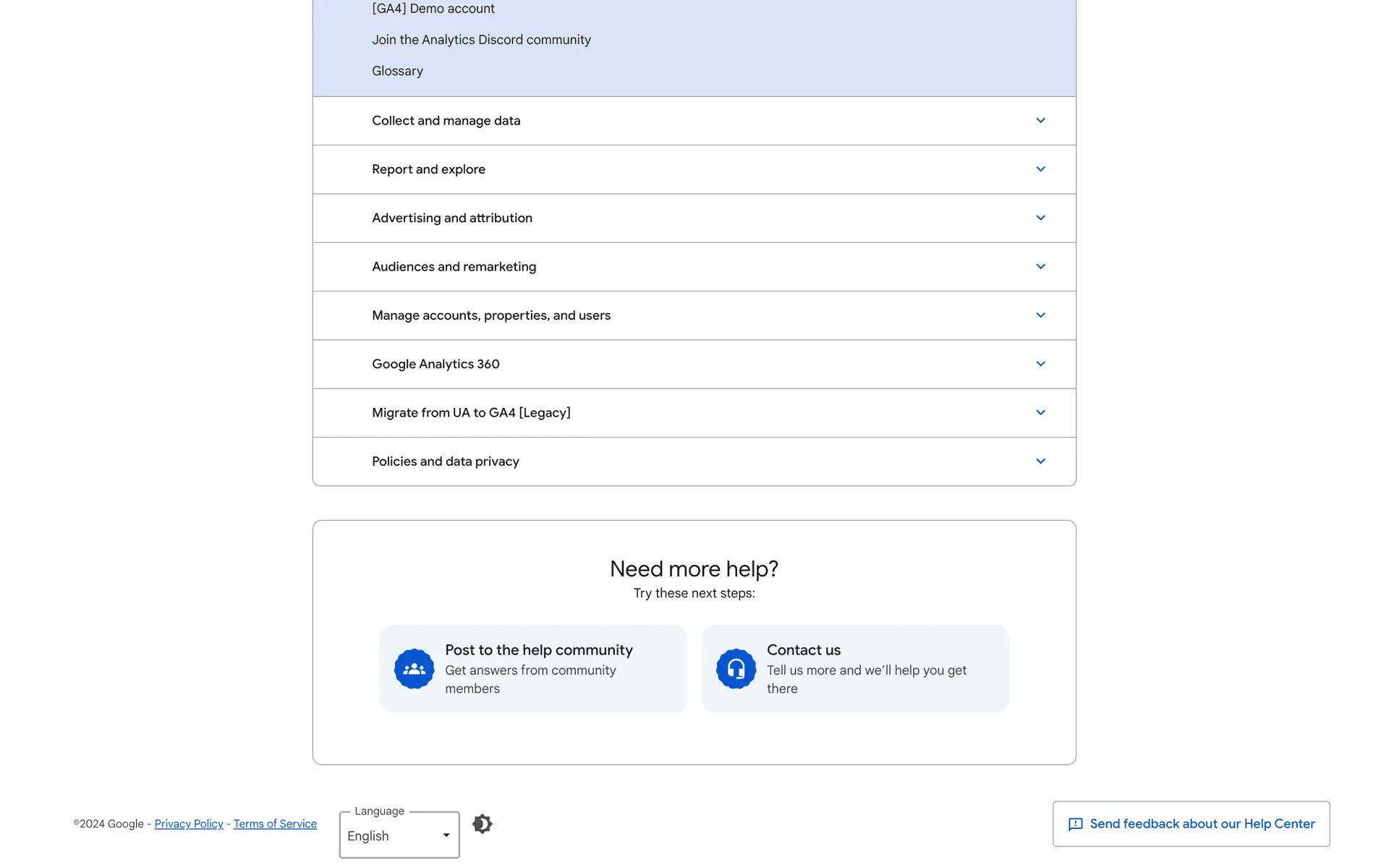Open the Language dropdown set to English
The image size is (1389, 868).
pyautogui.click(x=399, y=835)
